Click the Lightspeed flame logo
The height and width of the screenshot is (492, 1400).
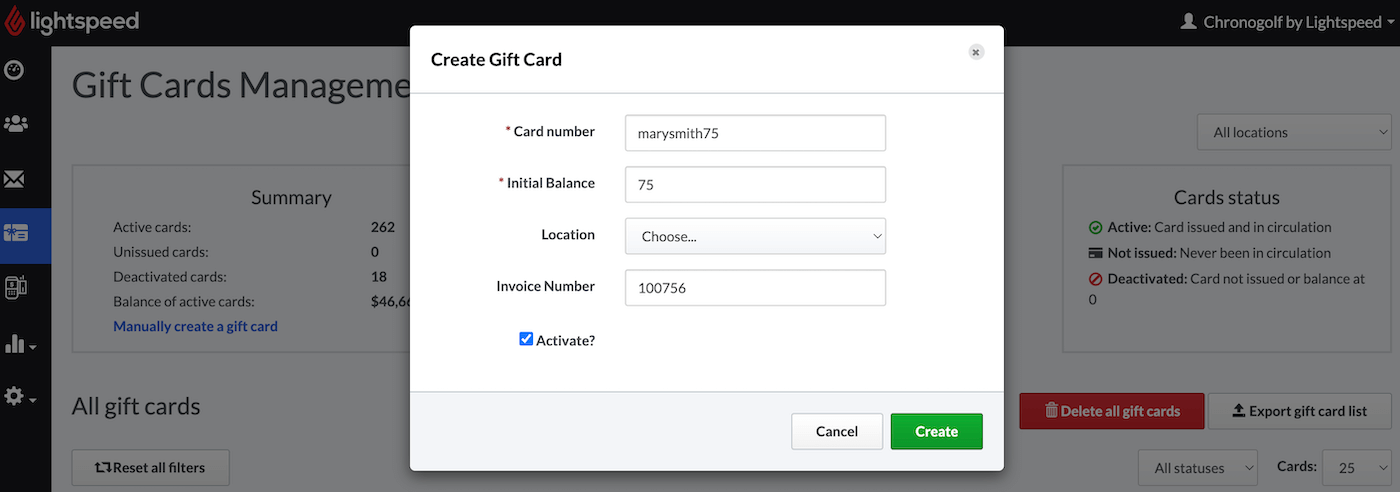tap(15, 22)
